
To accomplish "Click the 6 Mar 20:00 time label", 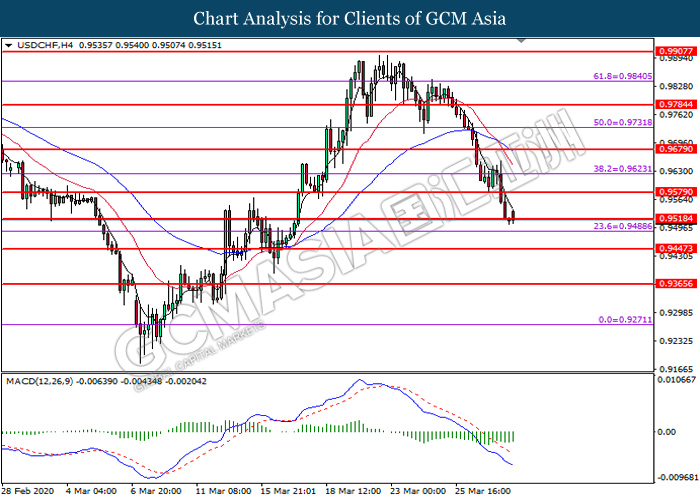I will pyautogui.click(x=156, y=491).
